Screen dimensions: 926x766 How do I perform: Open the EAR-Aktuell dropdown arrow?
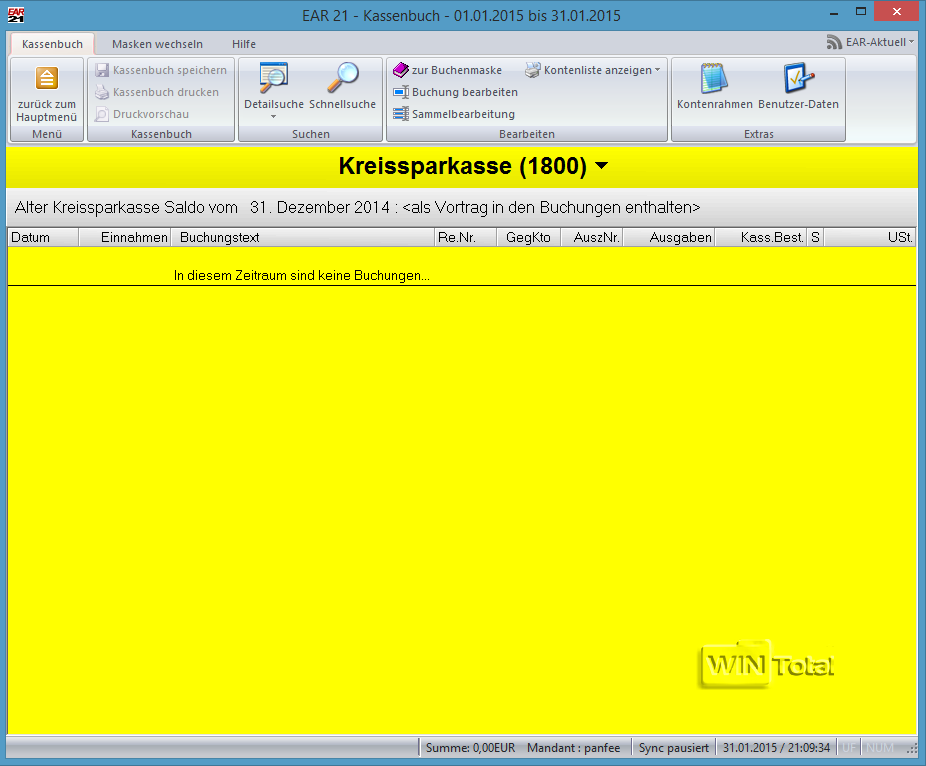click(911, 42)
